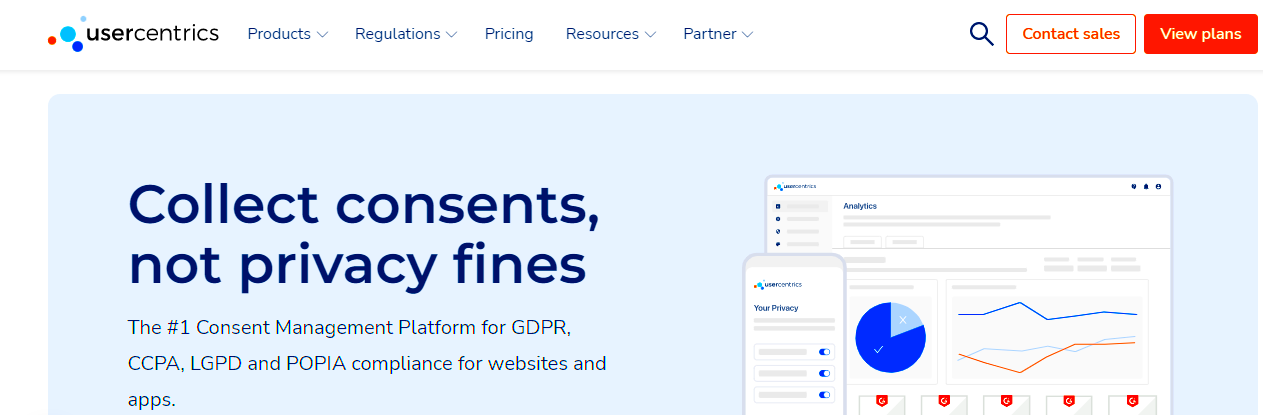Screen dimensions: 1263x415
Task: Click the line chart in dashboard illustration
Action: (x=1046, y=338)
